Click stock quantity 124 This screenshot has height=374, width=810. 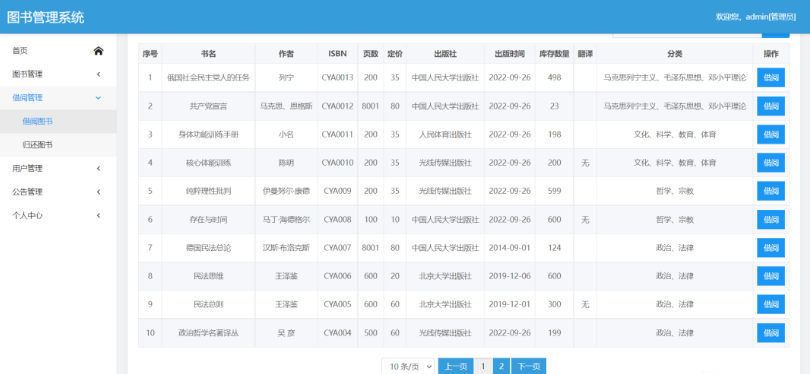click(554, 248)
